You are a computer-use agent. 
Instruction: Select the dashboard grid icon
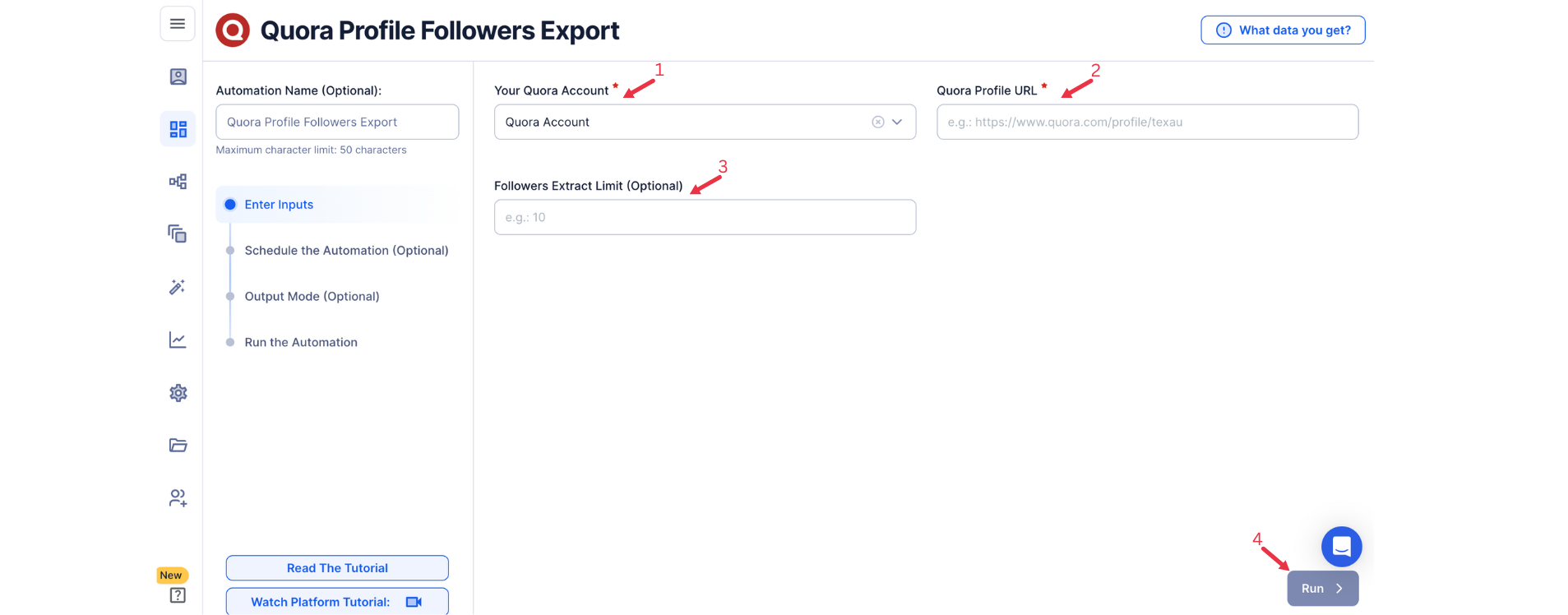[x=178, y=129]
